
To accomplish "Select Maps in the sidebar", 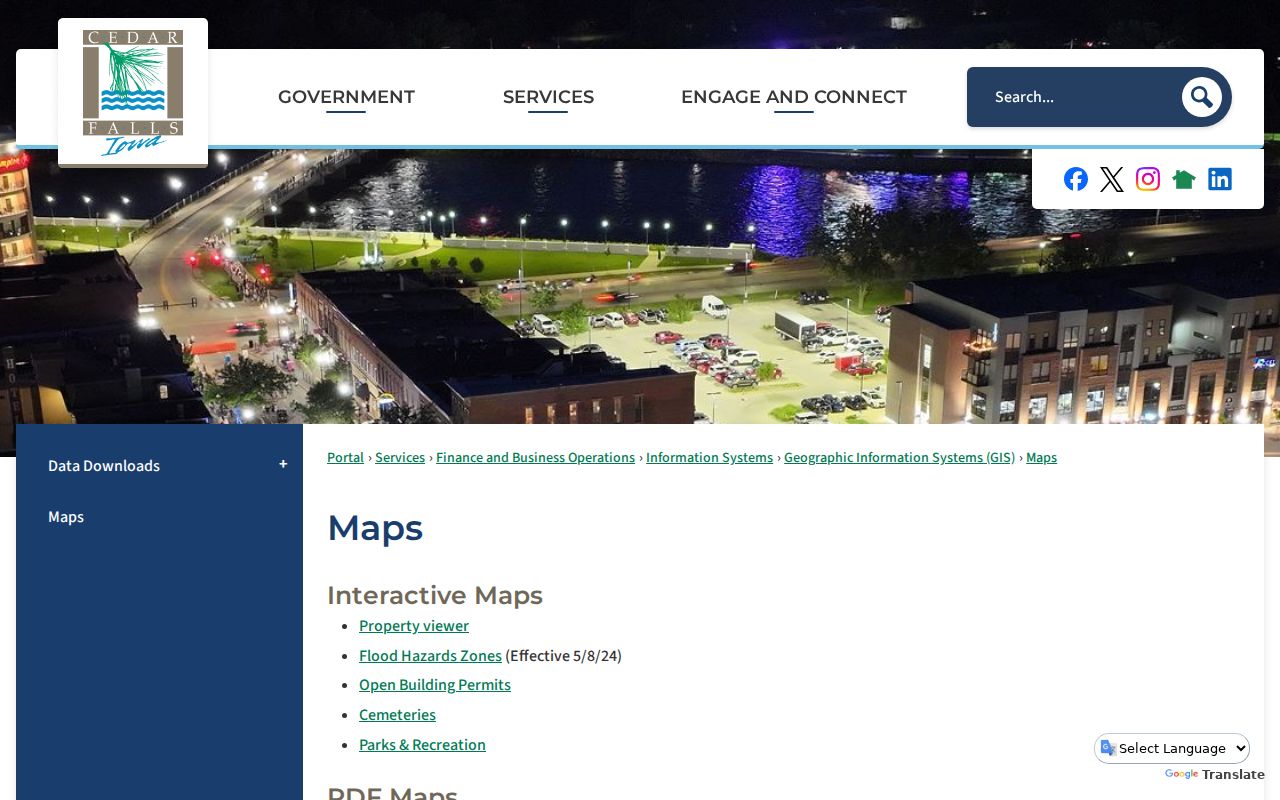I will [x=66, y=517].
